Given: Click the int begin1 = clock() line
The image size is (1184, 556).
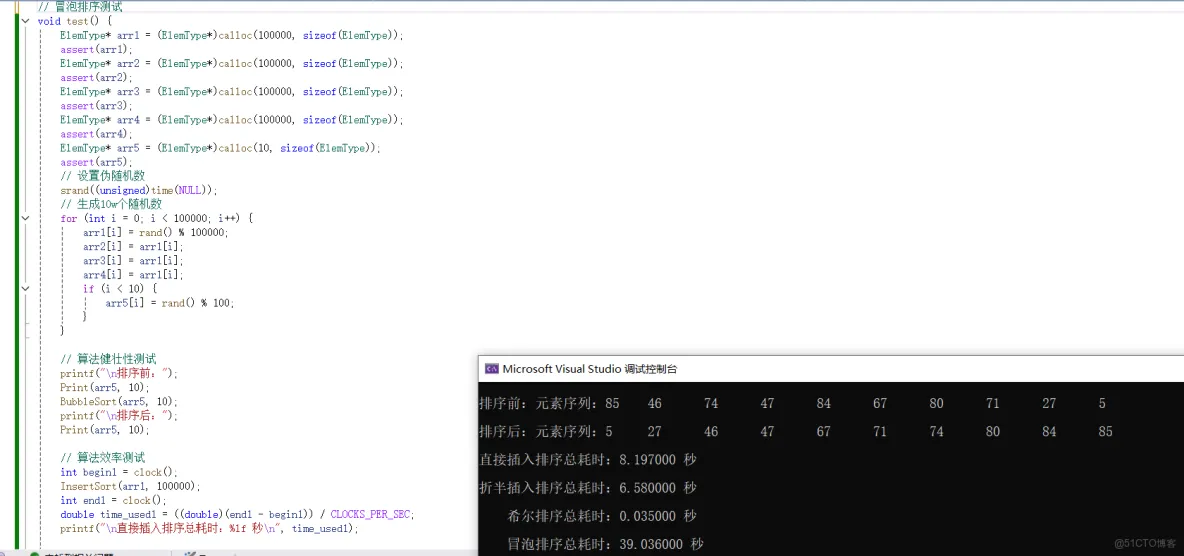Looking at the screenshot, I should coord(119,472).
